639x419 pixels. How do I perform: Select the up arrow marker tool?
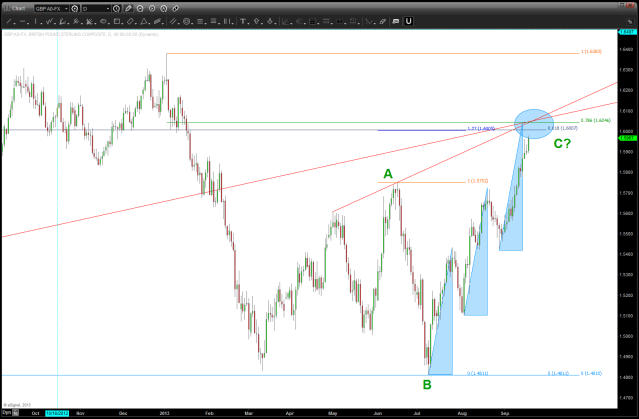(256, 21)
